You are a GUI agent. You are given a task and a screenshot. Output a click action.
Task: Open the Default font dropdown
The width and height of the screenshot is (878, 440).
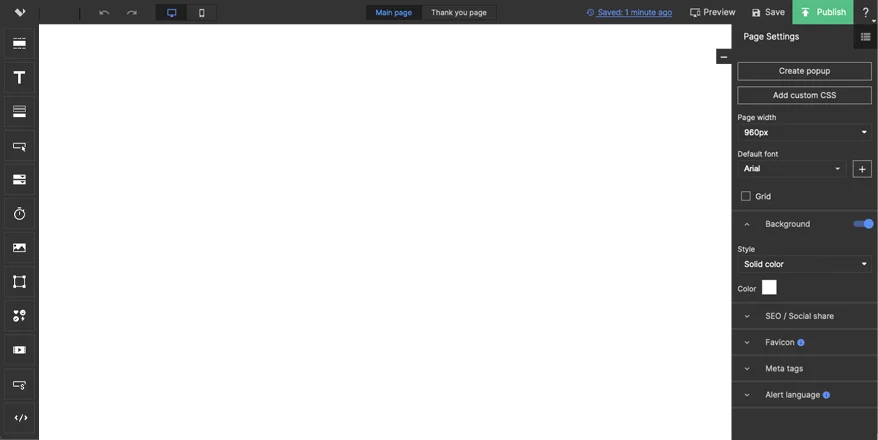pyautogui.click(x=792, y=169)
